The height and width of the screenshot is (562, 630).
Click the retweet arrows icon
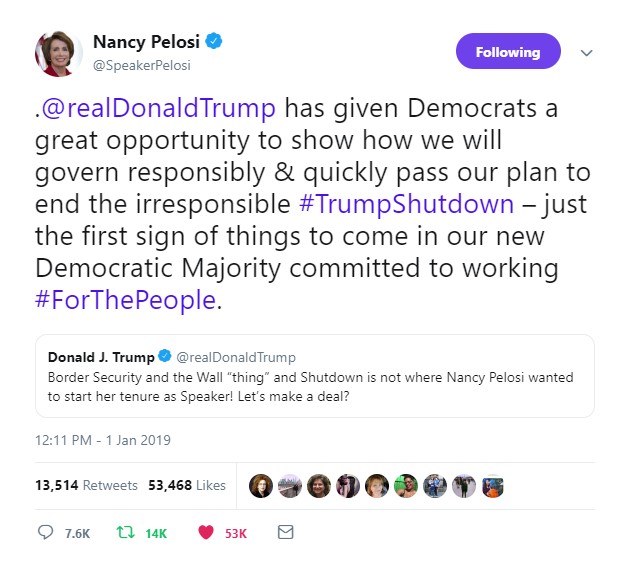124,533
